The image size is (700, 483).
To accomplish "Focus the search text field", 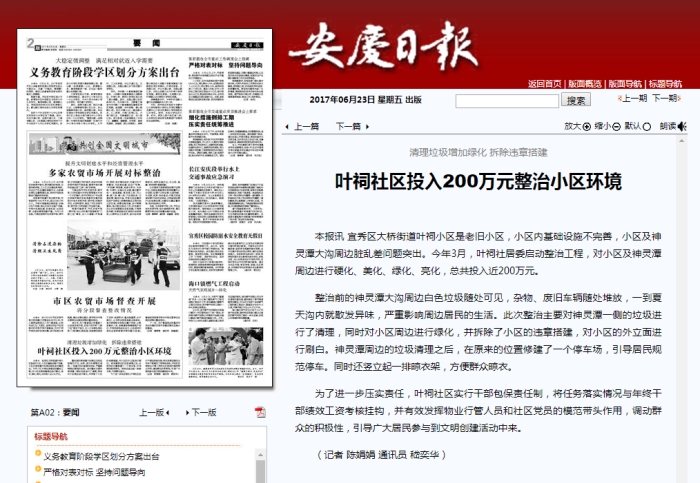I will (x=507, y=101).
